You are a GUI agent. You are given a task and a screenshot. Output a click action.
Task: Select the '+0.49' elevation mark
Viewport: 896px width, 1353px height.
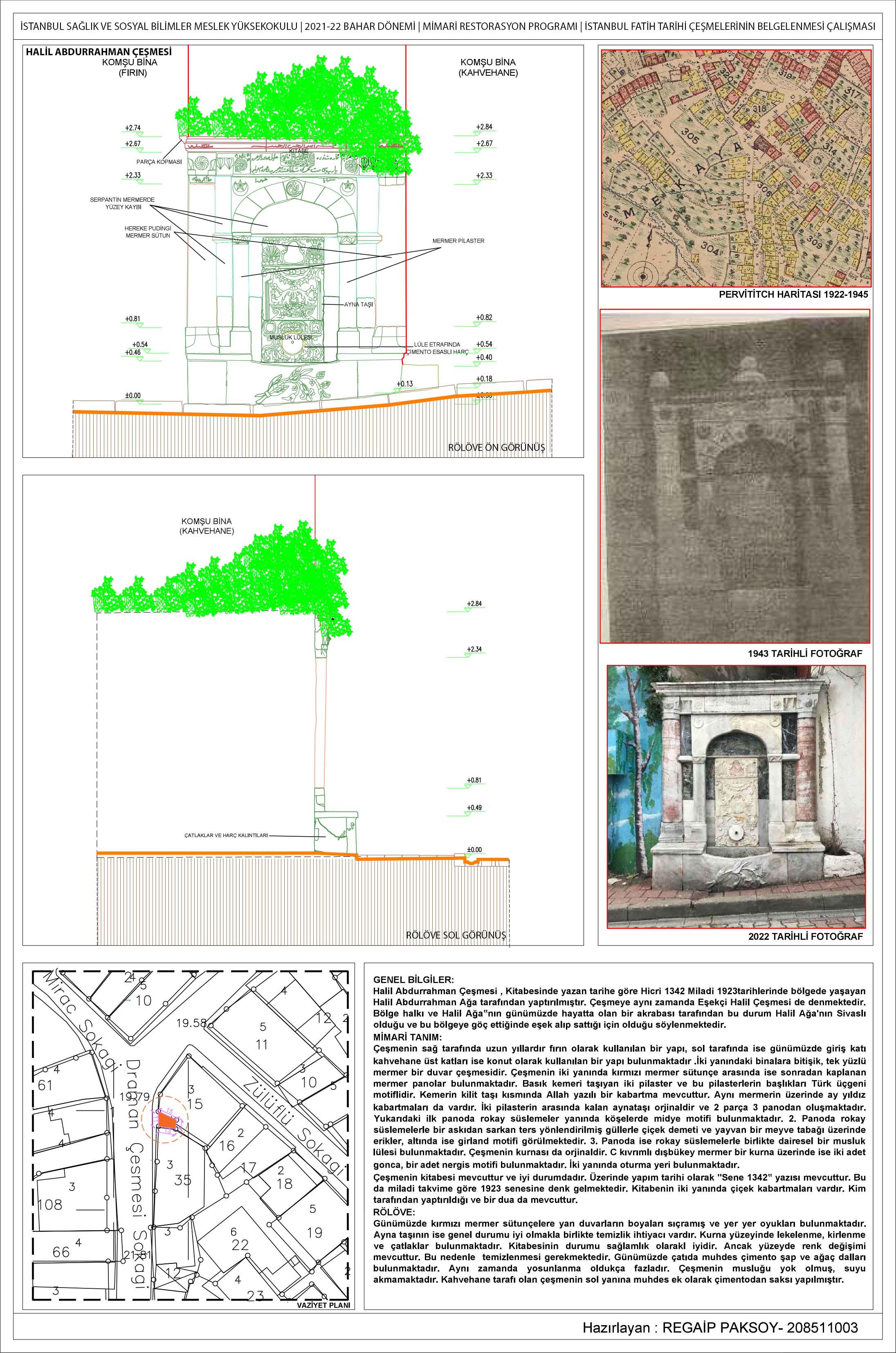pyautogui.click(x=474, y=808)
